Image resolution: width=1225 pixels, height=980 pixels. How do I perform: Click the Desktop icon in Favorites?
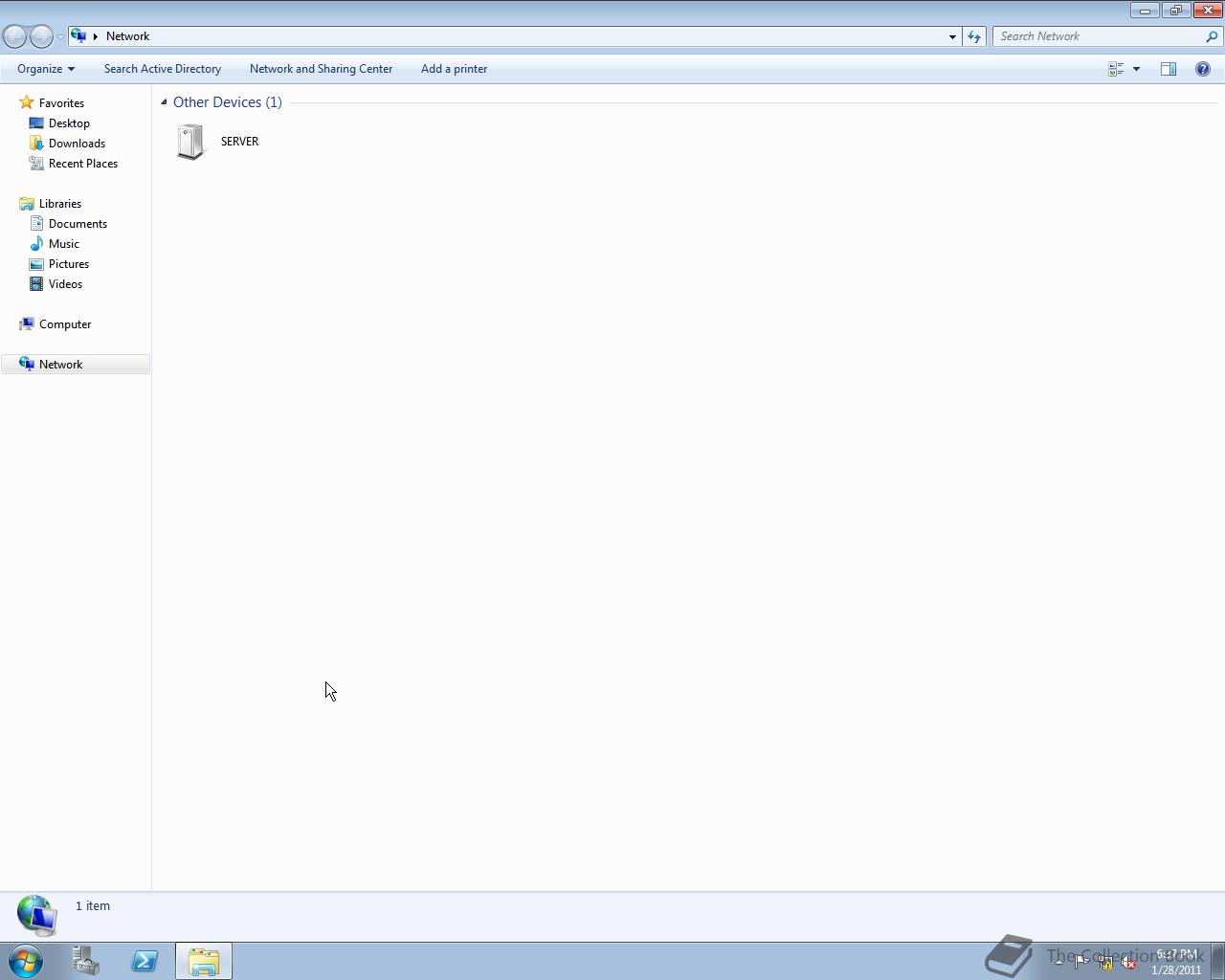pos(36,122)
